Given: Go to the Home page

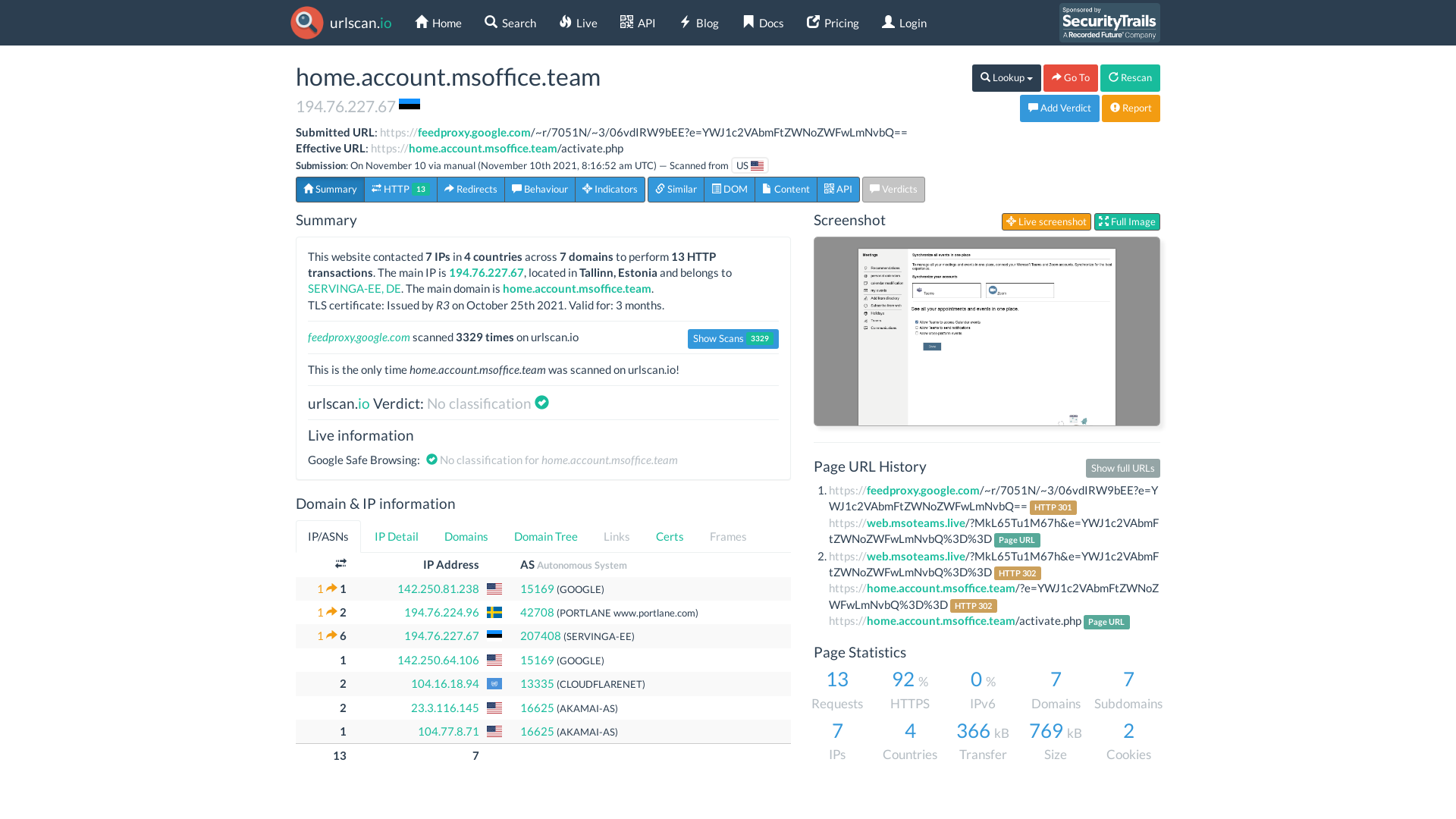Looking at the screenshot, I should point(438,23).
